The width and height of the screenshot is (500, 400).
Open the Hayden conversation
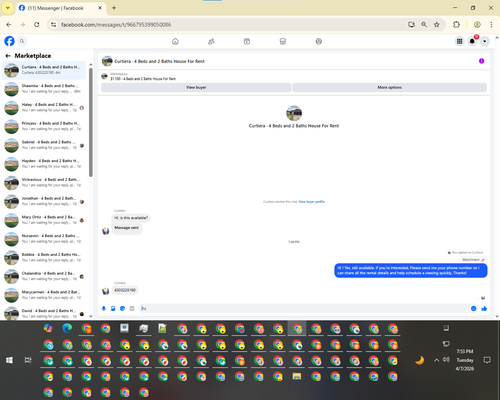[44, 164]
